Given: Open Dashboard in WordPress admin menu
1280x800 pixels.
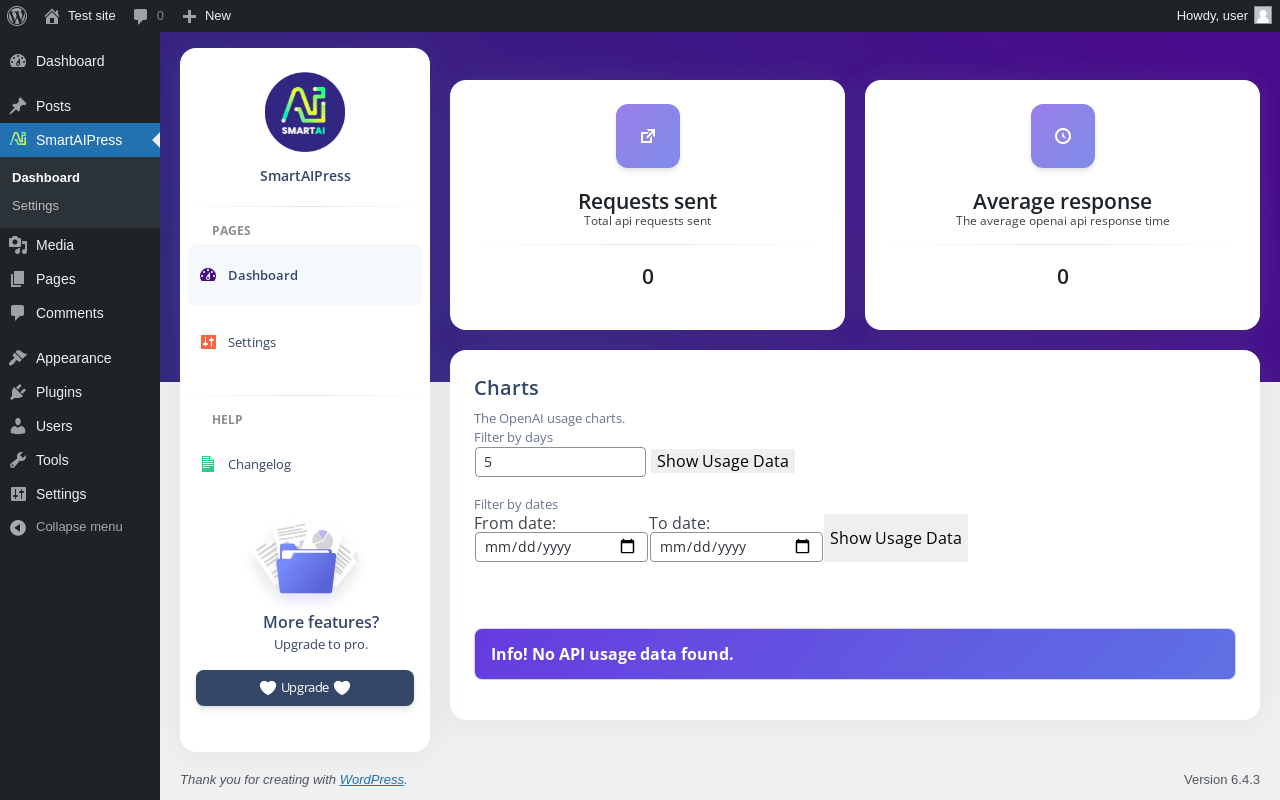Looking at the screenshot, I should pos(80,61).
